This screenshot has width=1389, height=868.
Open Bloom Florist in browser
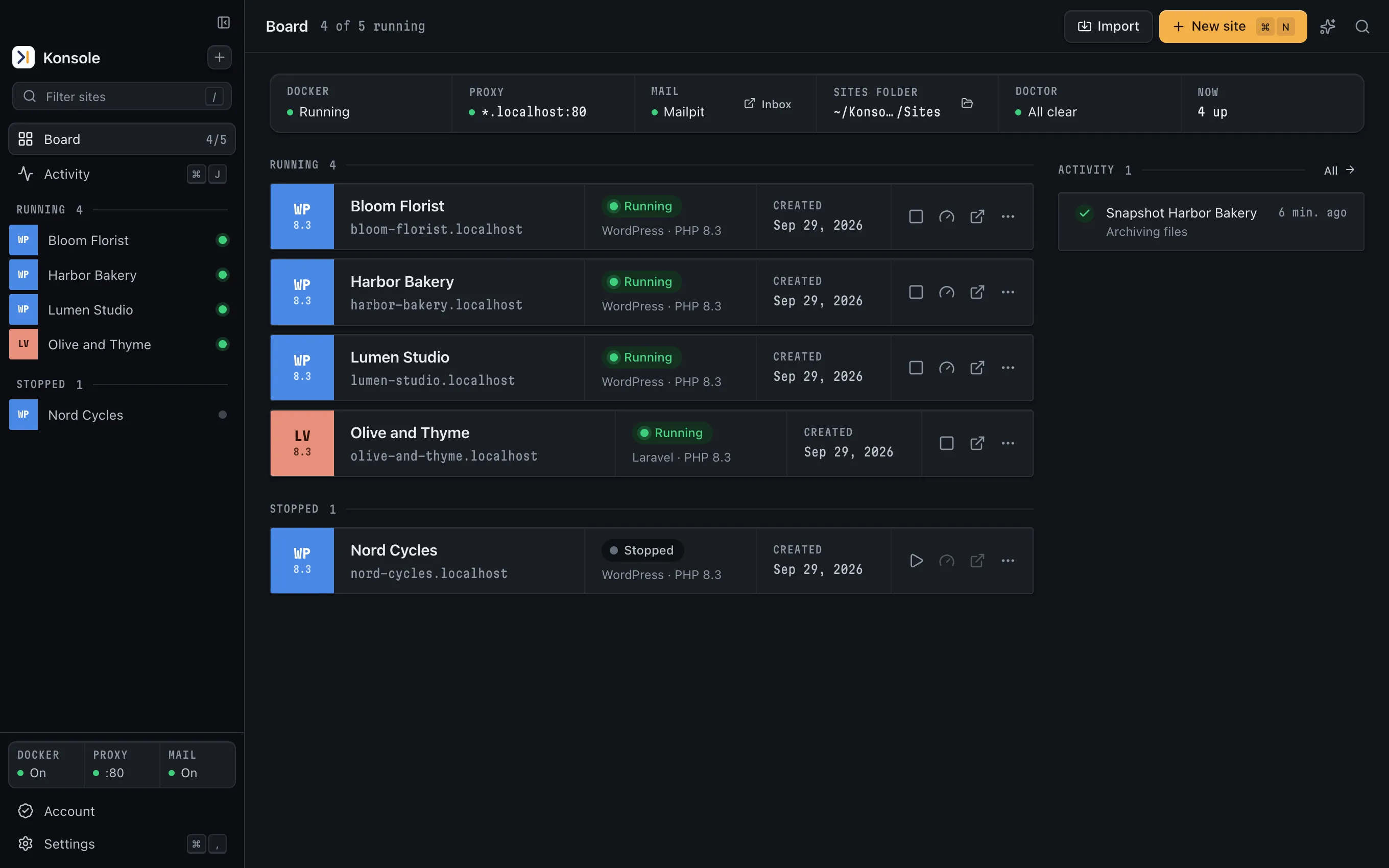coord(977,216)
